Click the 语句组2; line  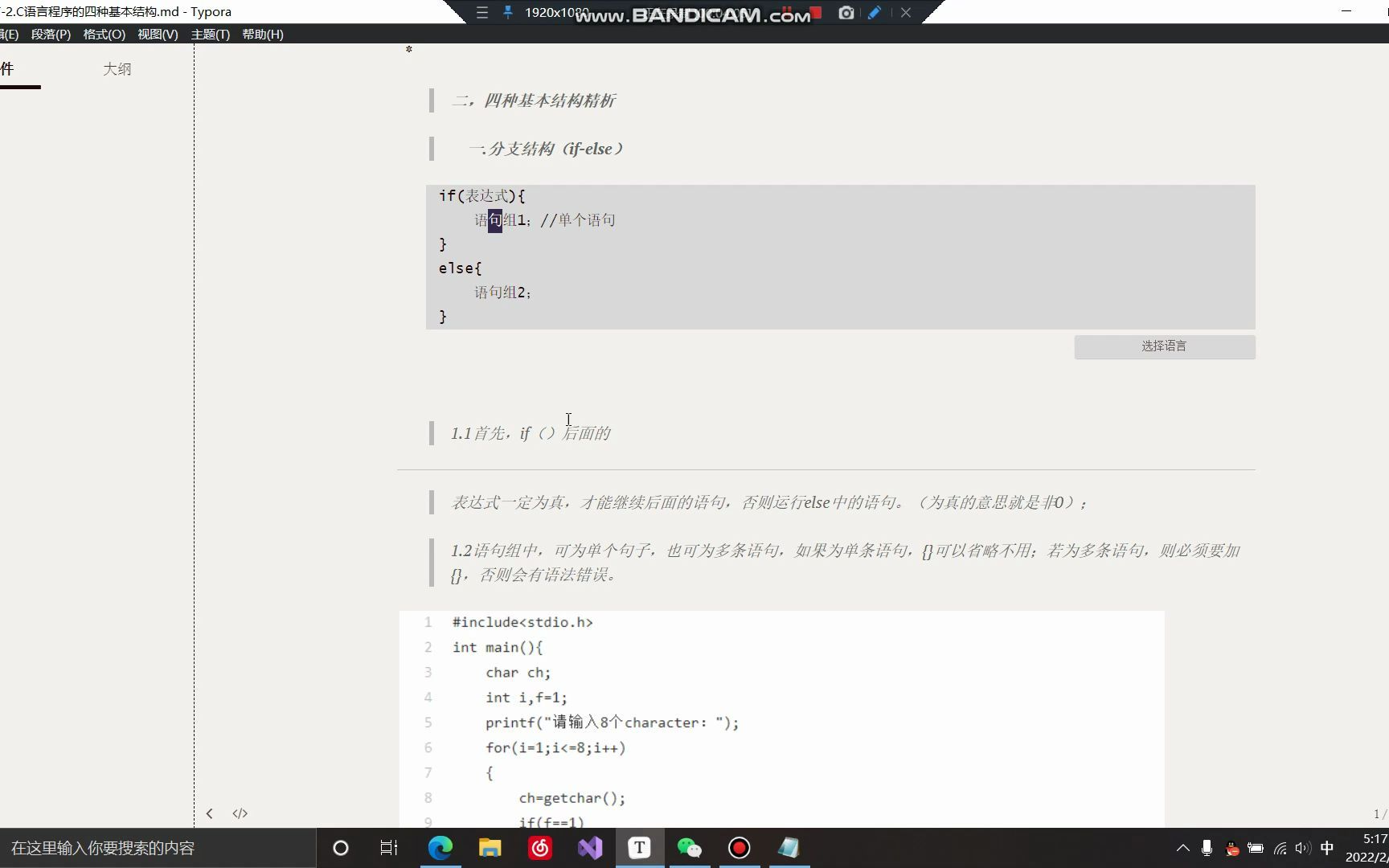pyautogui.click(x=503, y=293)
